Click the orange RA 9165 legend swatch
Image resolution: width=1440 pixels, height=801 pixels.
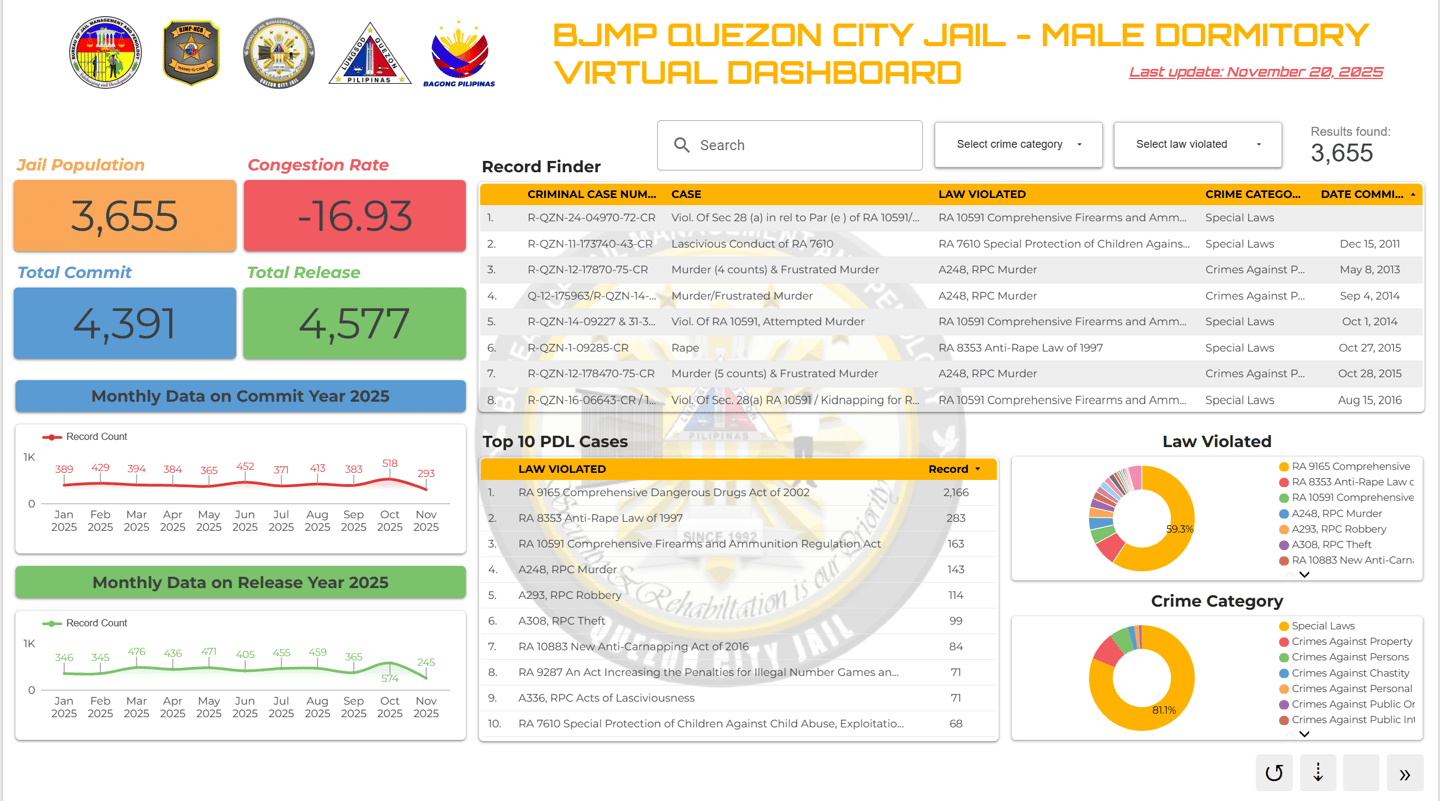pyautogui.click(x=1284, y=467)
